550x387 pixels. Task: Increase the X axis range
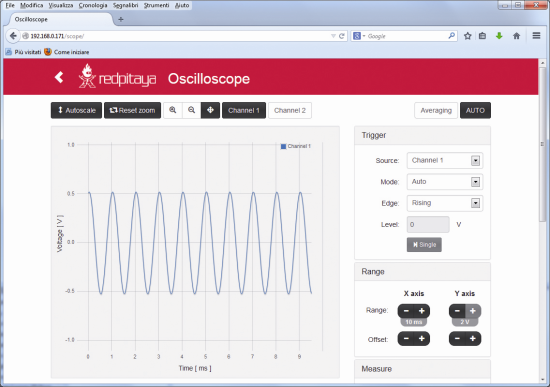click(x=422, y=311)
